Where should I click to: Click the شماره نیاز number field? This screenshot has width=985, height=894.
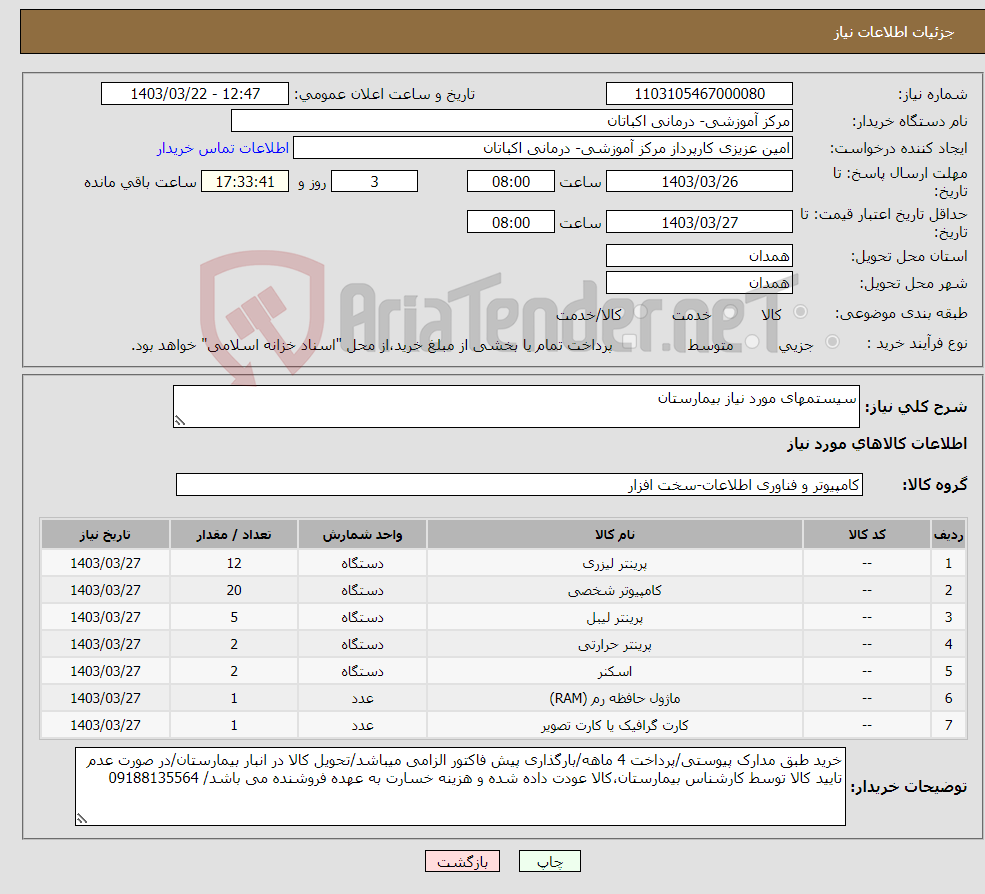pyautogui.click(x=699, y=94)
